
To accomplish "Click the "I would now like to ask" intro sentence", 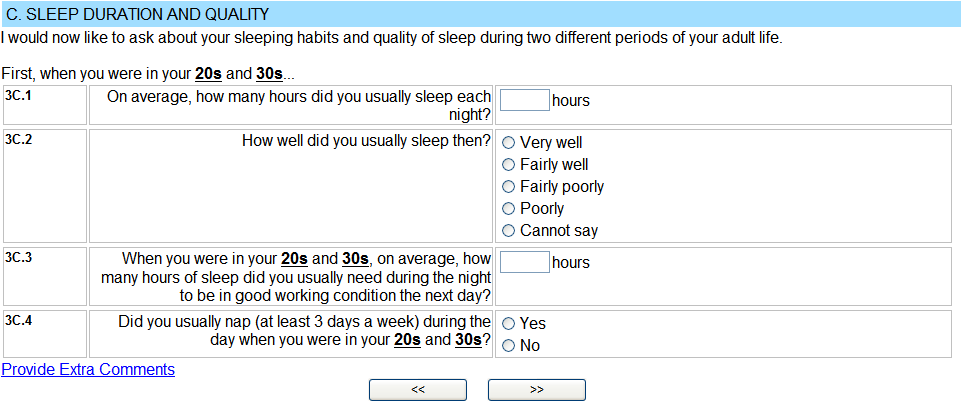I will (x=391, y=38).
